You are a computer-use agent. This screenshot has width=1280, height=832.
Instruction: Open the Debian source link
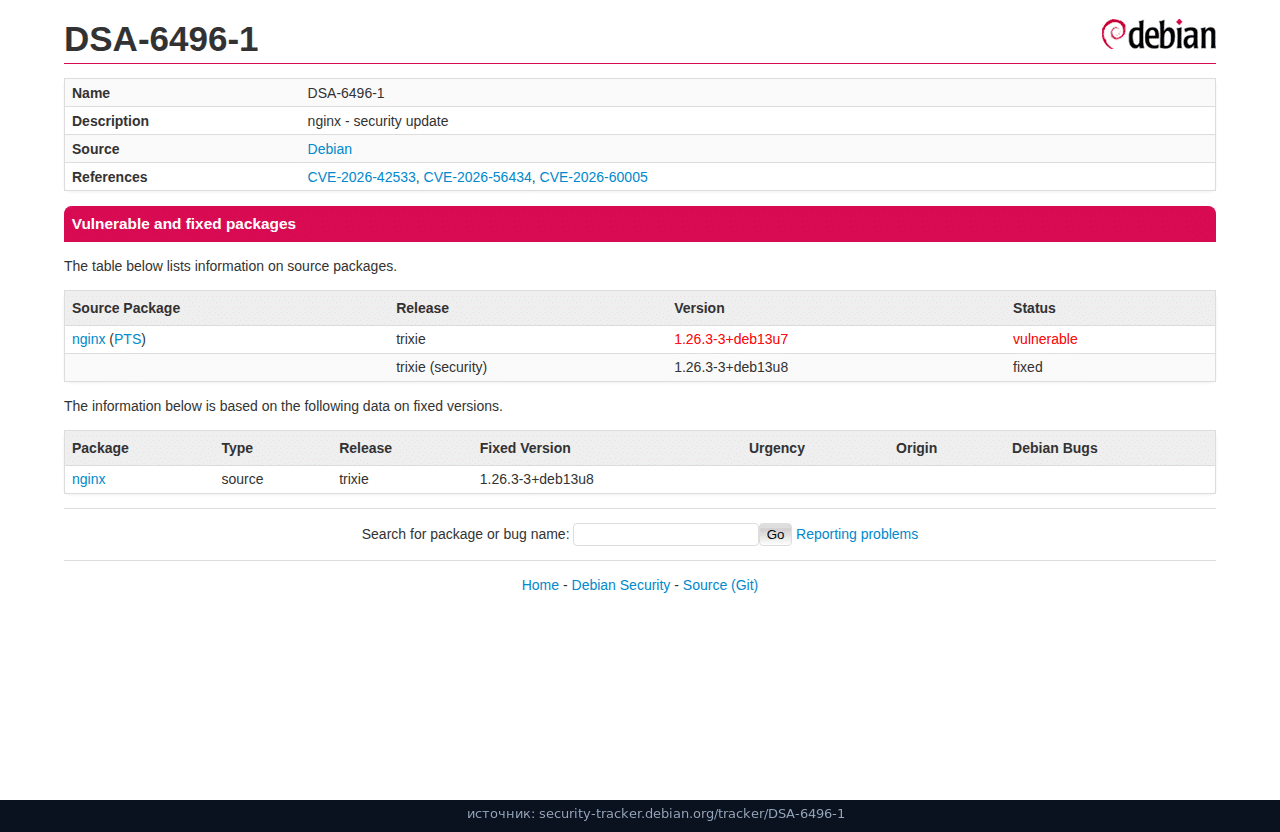pos(330,149)
